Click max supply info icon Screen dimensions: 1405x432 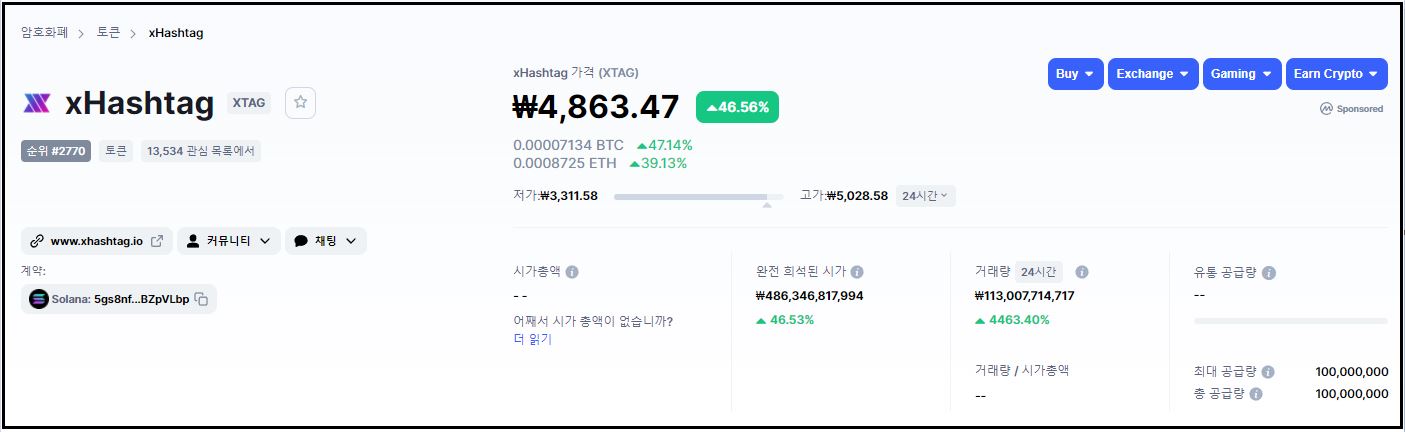coord(1268,372)
